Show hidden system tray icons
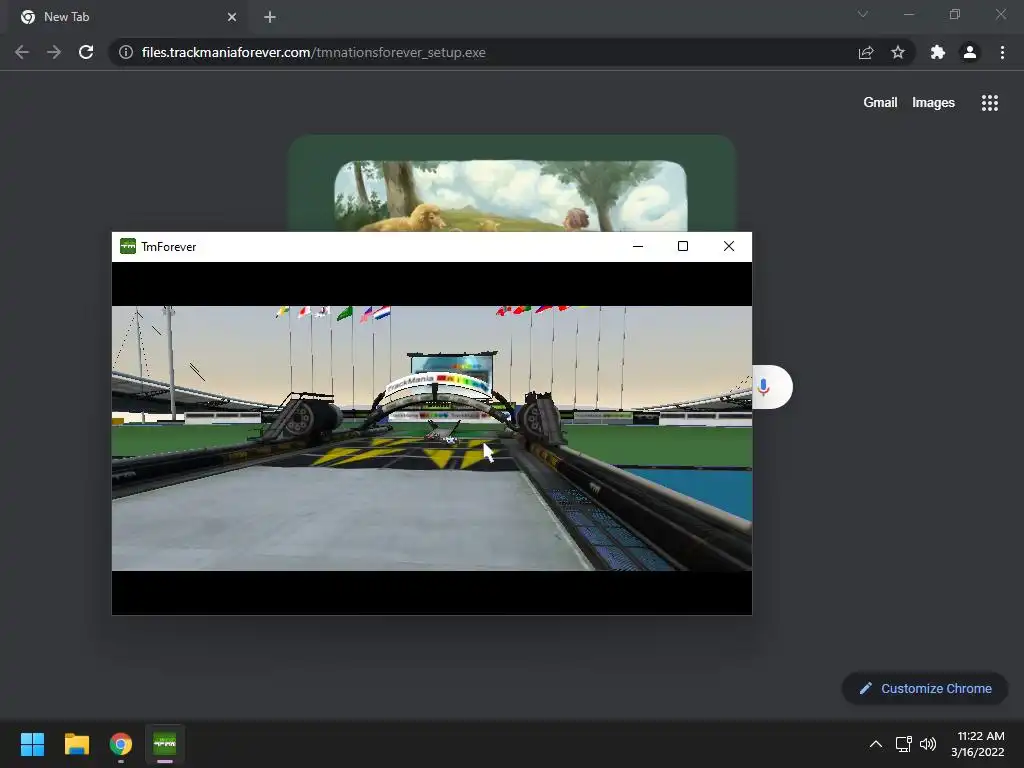The width and height of the screenshot is (1024, 768). (x=876, y=744)
